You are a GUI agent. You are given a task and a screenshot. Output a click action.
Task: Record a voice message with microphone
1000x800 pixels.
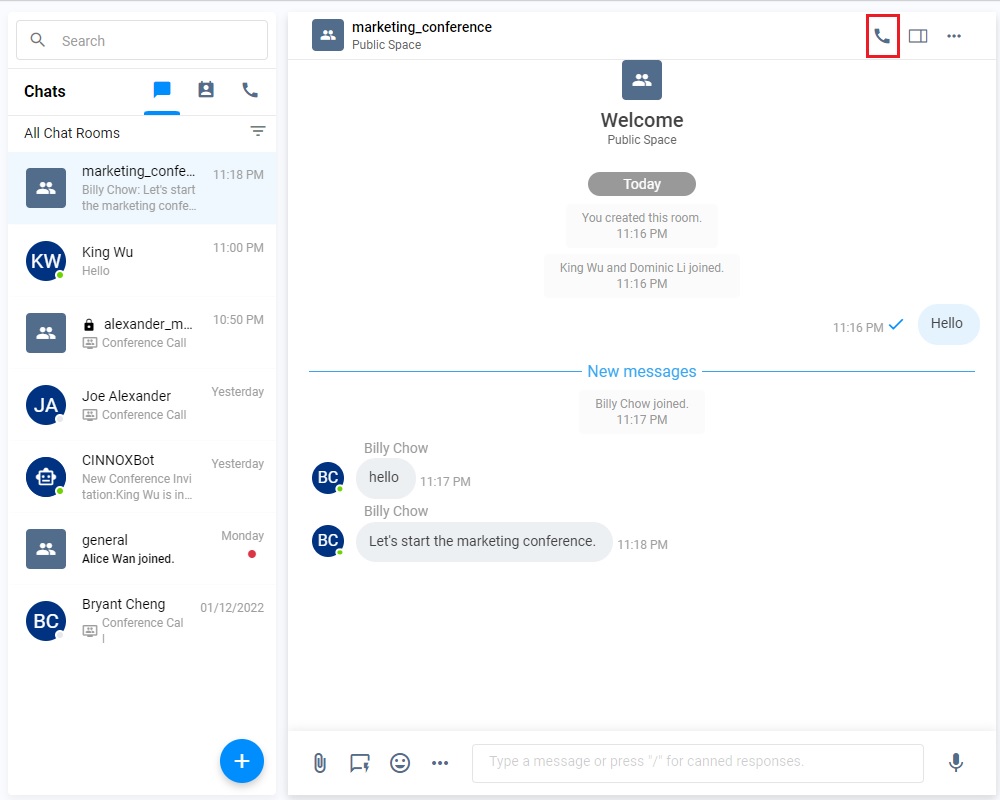pyautogui.click(x=956, y=763)
